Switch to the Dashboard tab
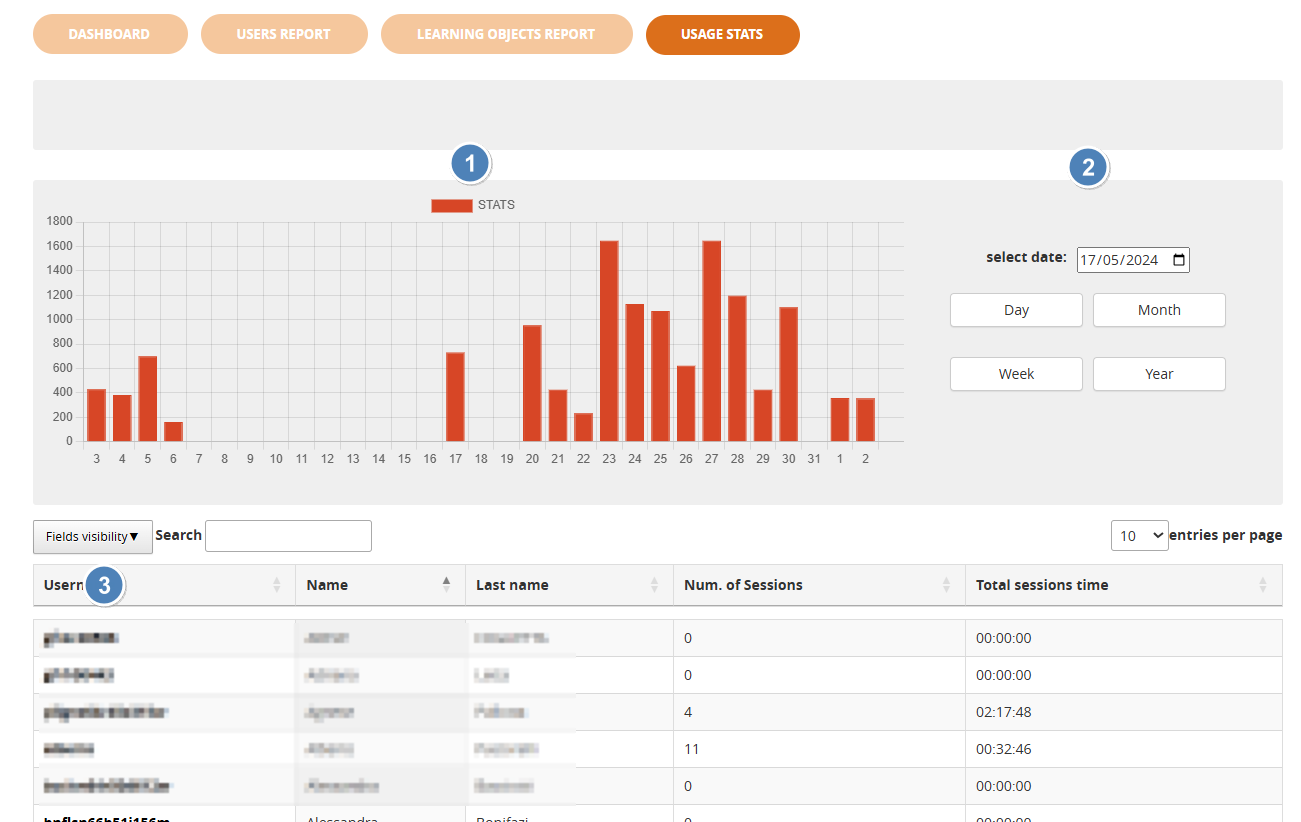Viewport: 1301px width, 822px height. click(109, 34)
